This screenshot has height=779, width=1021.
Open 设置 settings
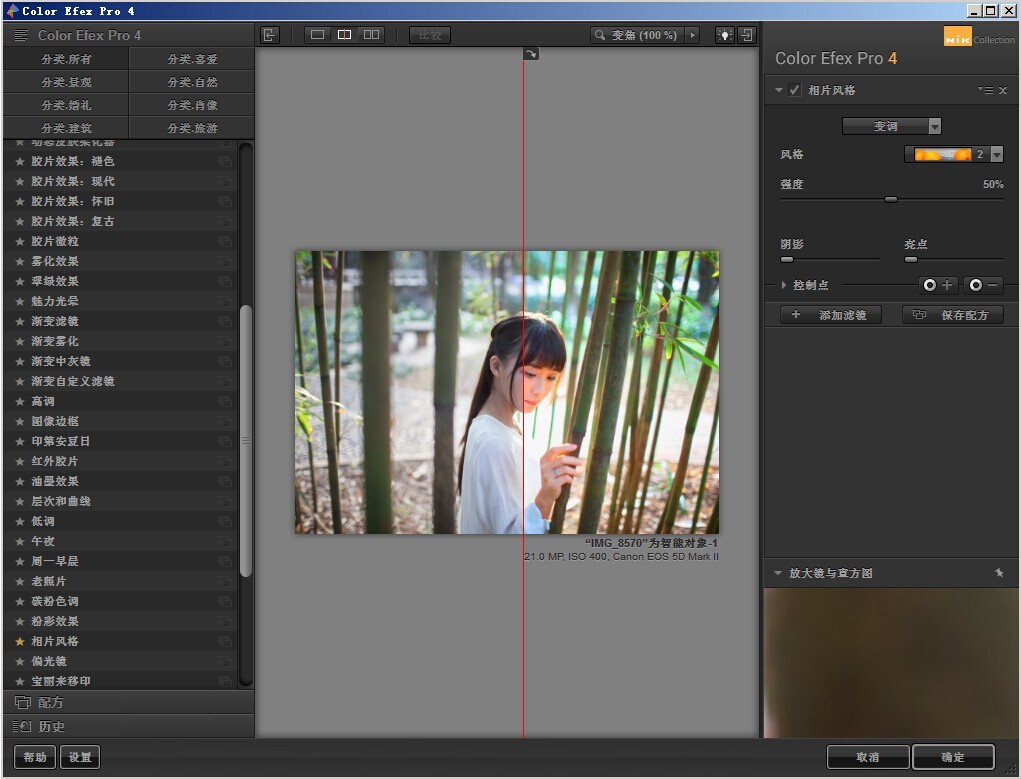(x=80, y=757)
